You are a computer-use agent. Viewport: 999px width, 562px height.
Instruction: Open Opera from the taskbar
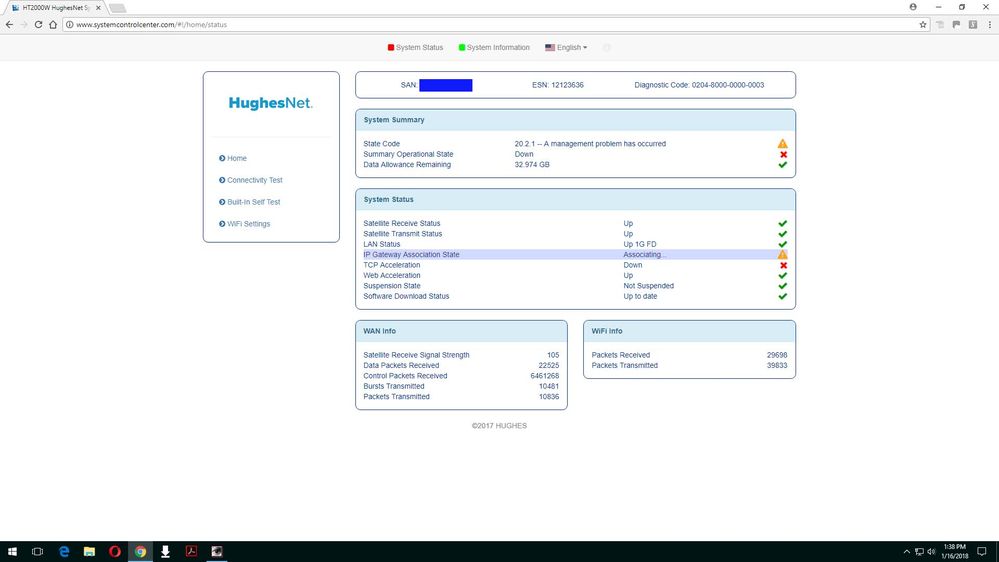(115, 551)
